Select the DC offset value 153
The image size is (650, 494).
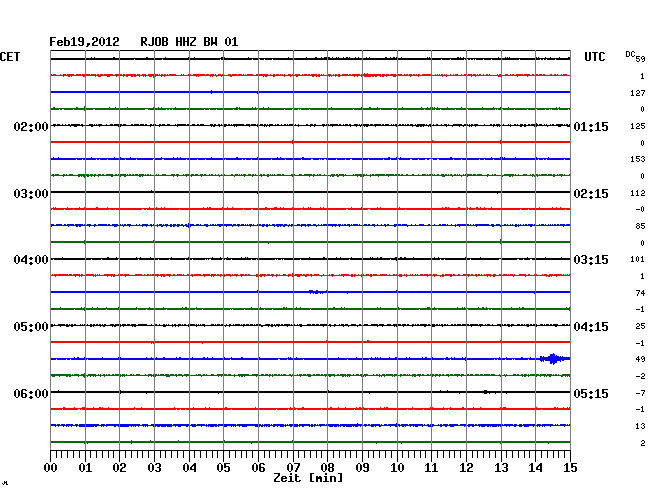[638, 159]
